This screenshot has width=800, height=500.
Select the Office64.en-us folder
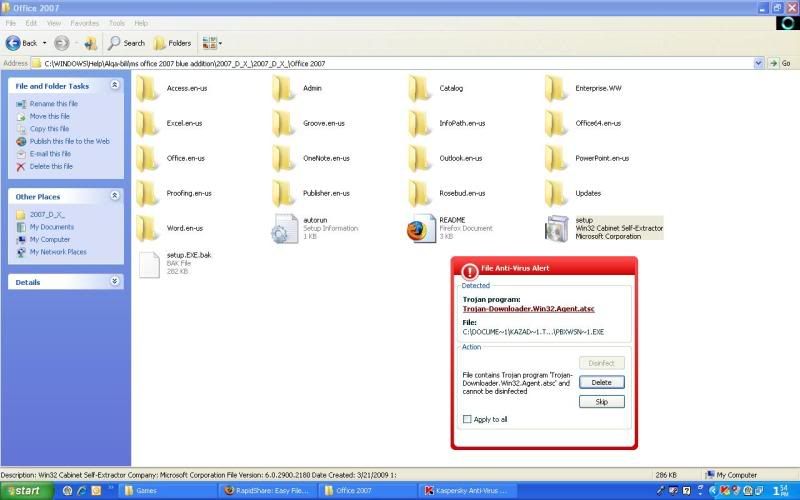pos(583,123)
